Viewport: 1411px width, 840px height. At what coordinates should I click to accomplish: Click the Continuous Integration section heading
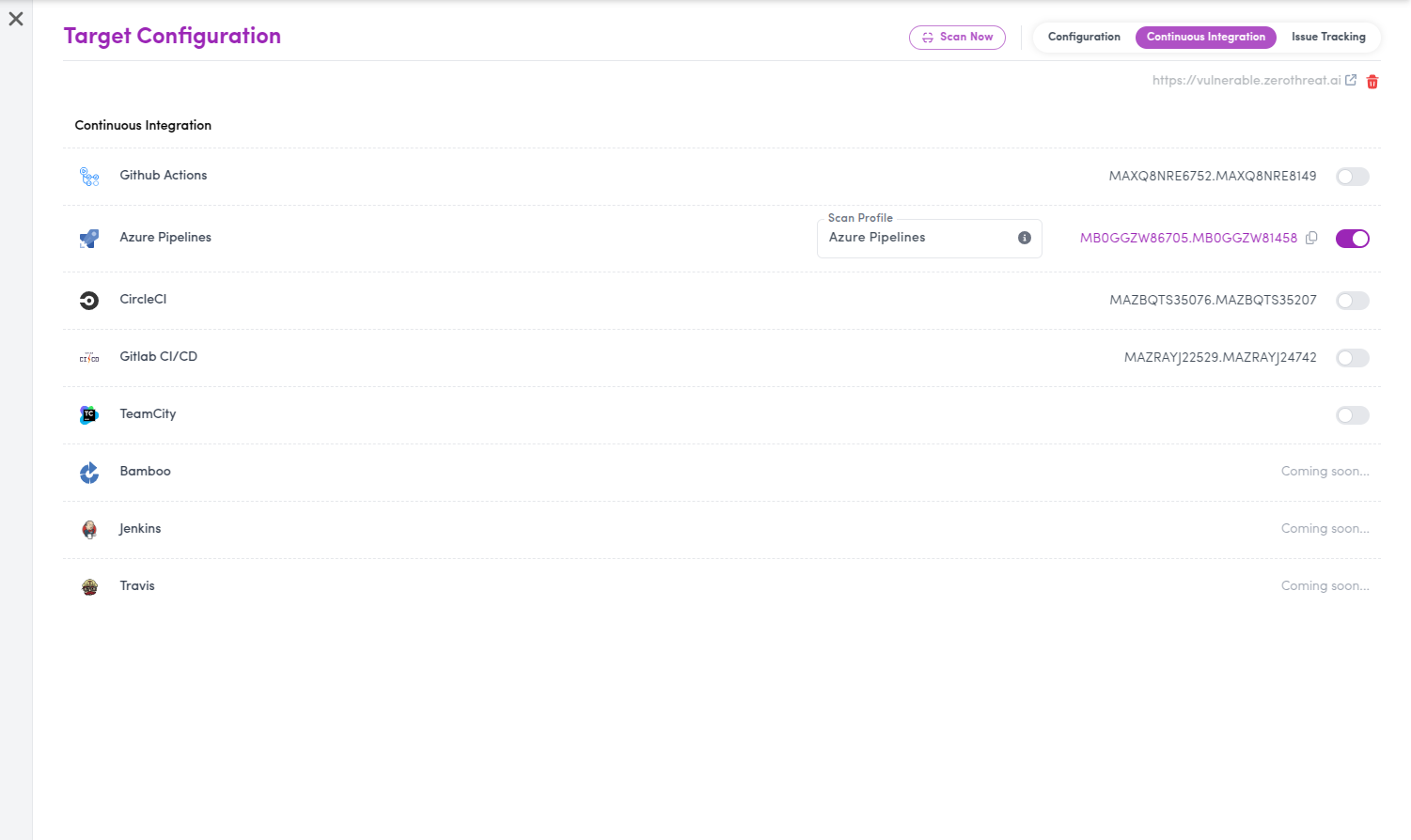[143, 125]
